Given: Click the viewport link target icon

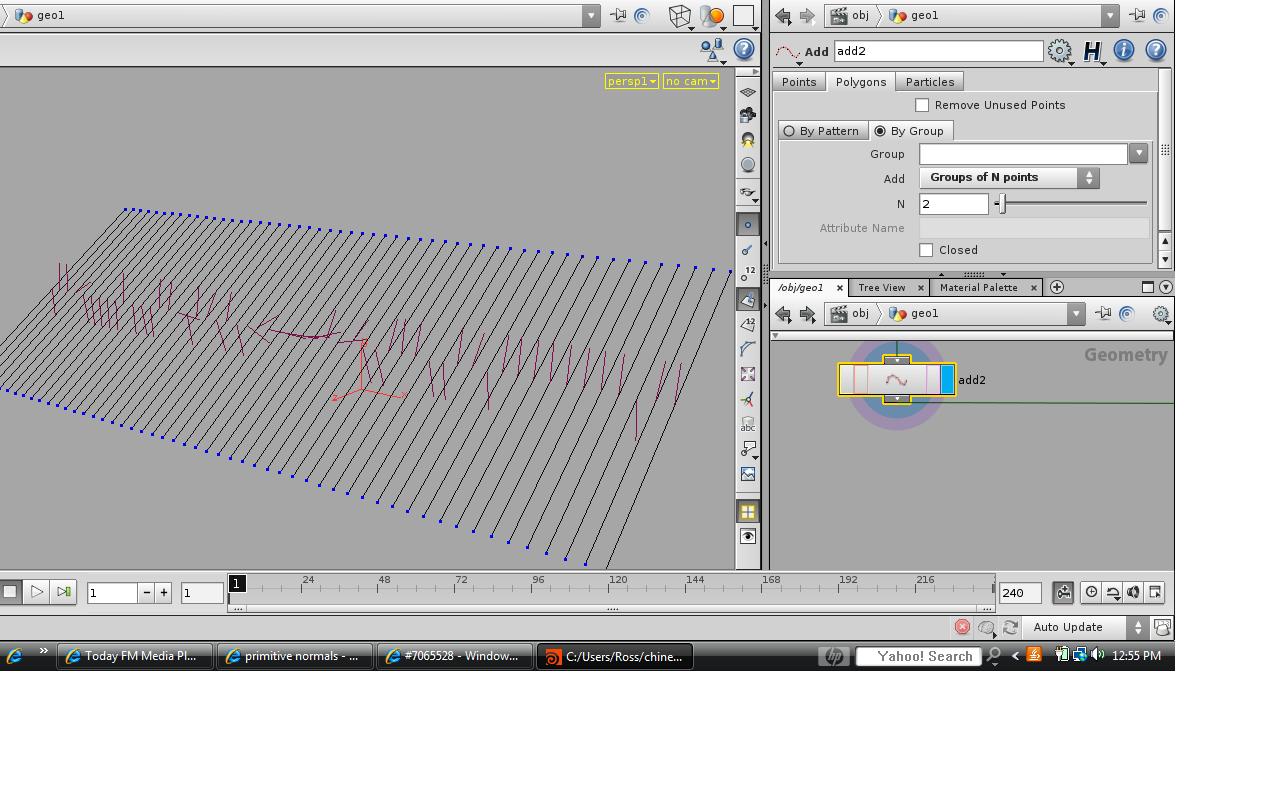Looking at the screenshot, I should click(x=642, y=15).
